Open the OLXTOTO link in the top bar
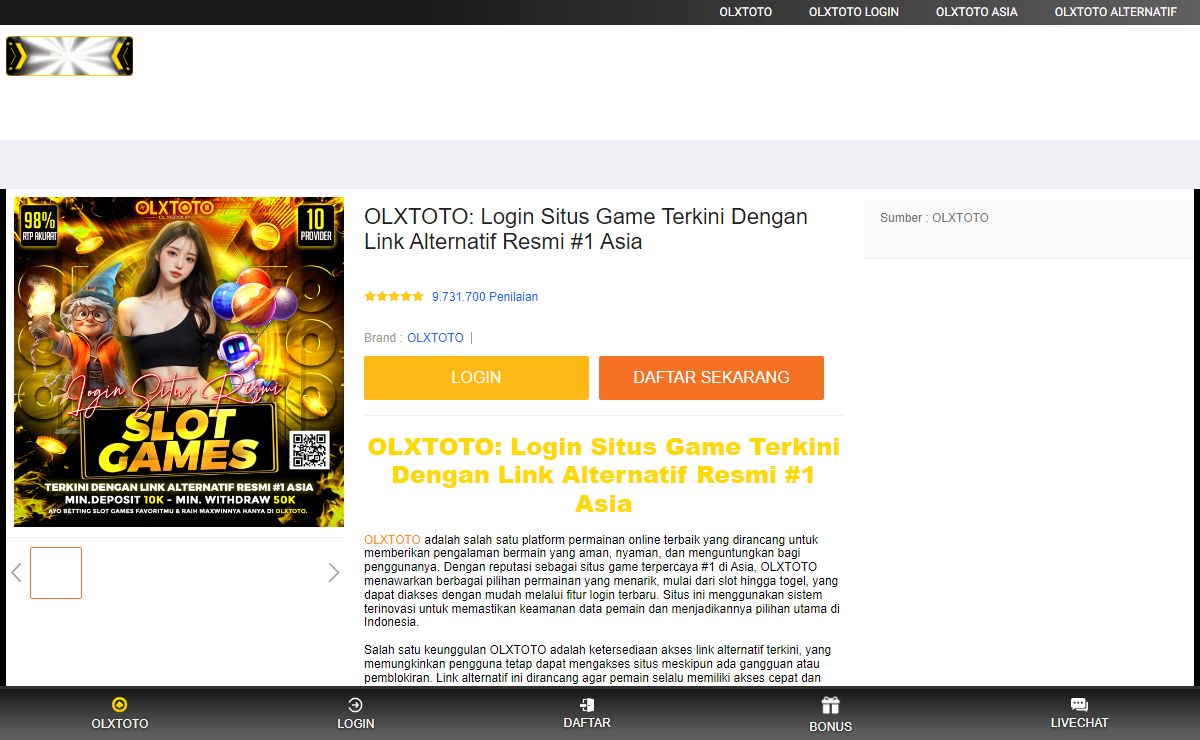This screenshot has width=1200, height=740. pyautogui.click(x=745, y=12)
